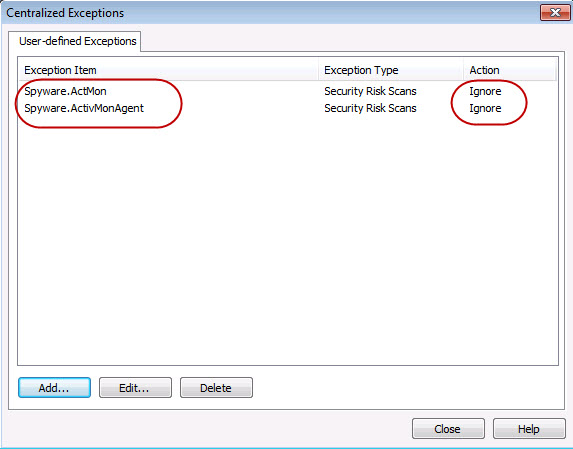Click the red X window close icon

point(555,13)
